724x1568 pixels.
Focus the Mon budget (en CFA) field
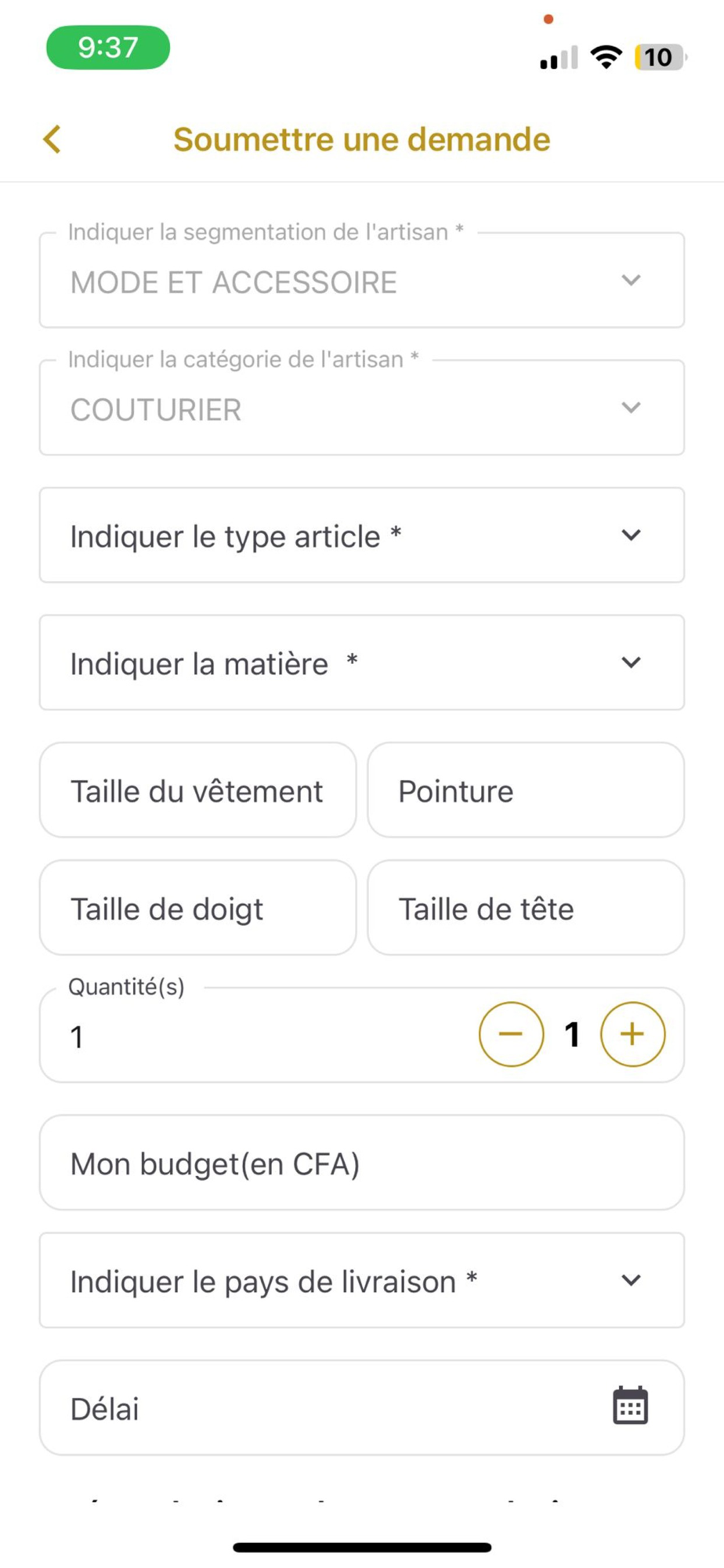coord(361,1163)
